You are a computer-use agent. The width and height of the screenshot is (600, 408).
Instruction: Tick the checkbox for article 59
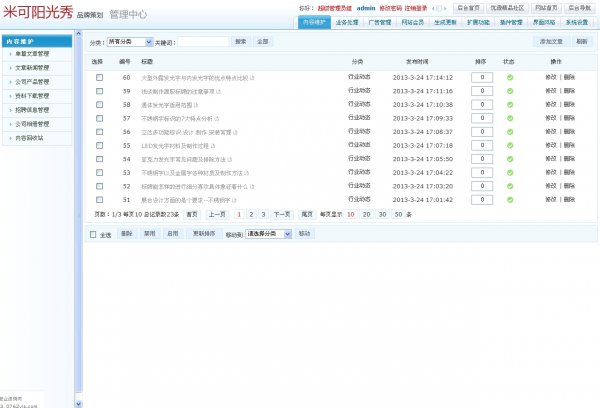(99, 91)
